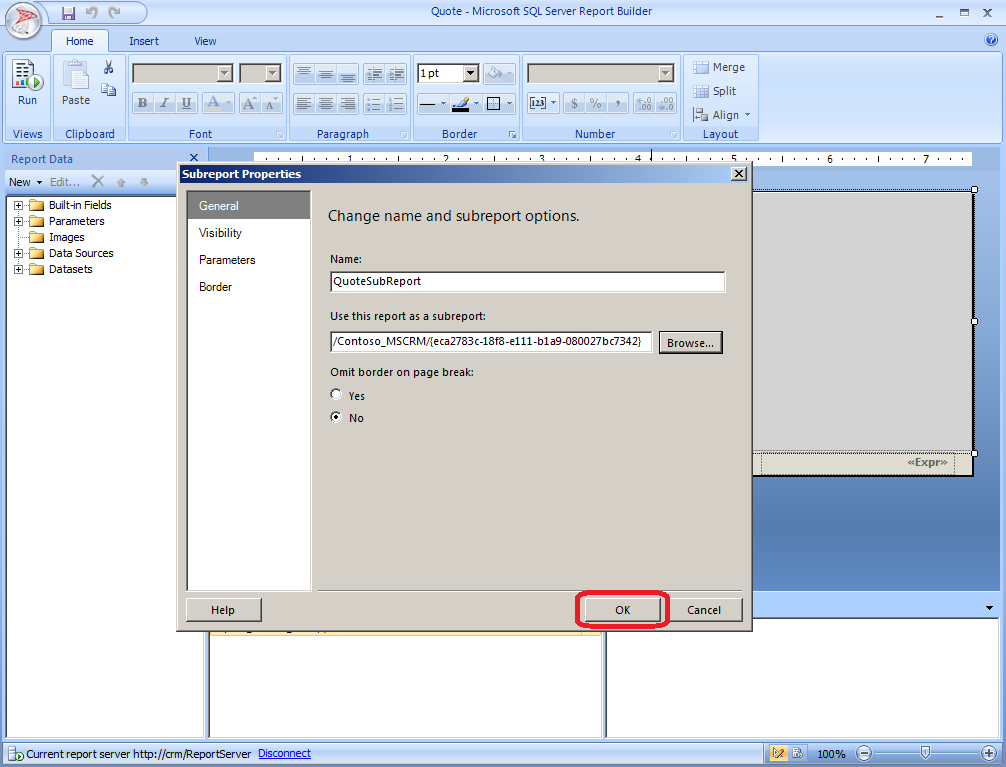Click the increase indent icon
1006x767 pixels.
tap(396, 74)
